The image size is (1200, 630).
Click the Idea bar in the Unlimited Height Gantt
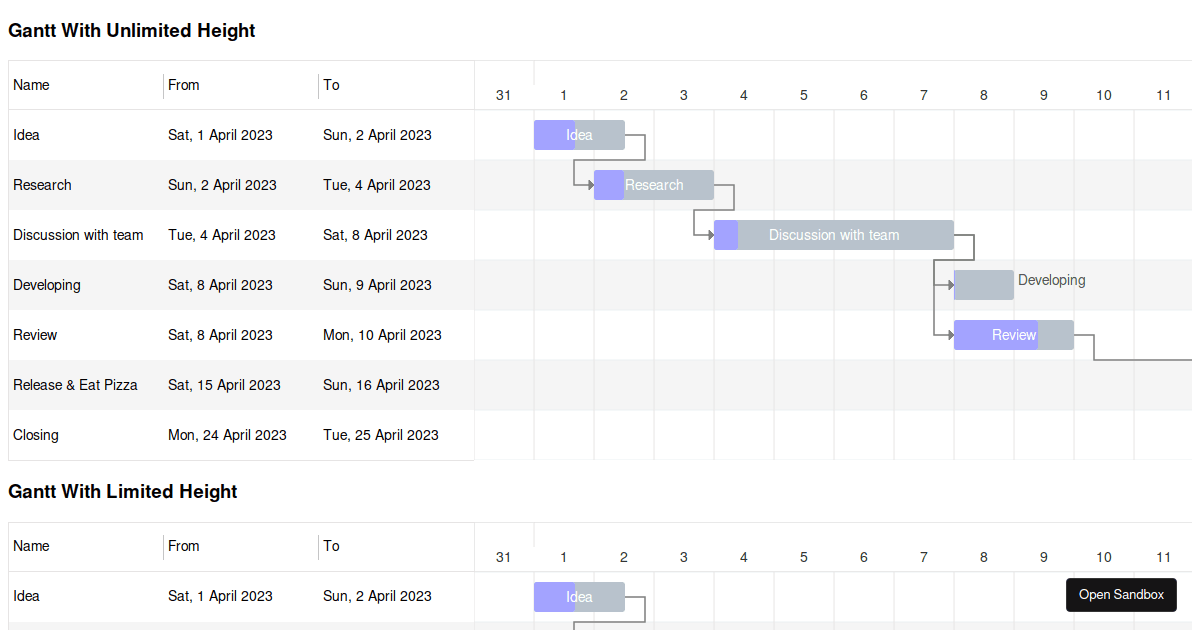(x=579, y=135)
